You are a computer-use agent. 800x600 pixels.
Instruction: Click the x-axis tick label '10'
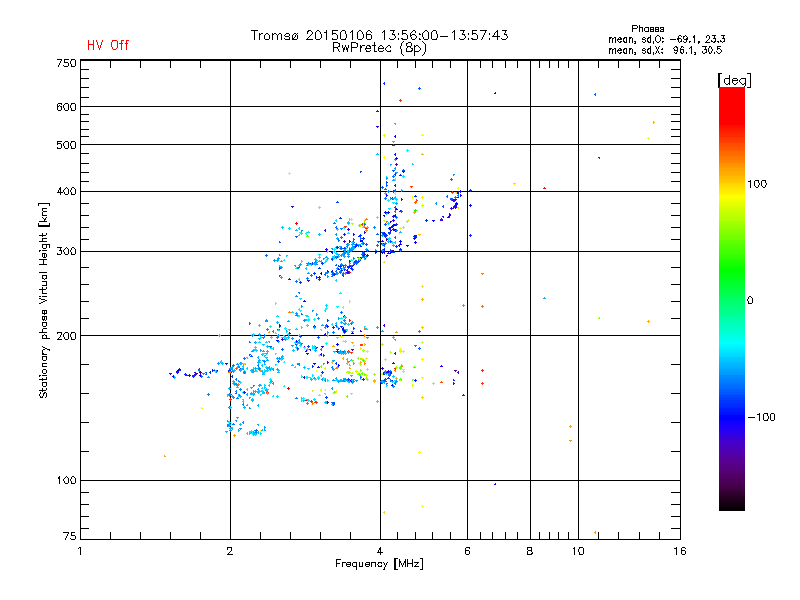[x=578, y=551]
